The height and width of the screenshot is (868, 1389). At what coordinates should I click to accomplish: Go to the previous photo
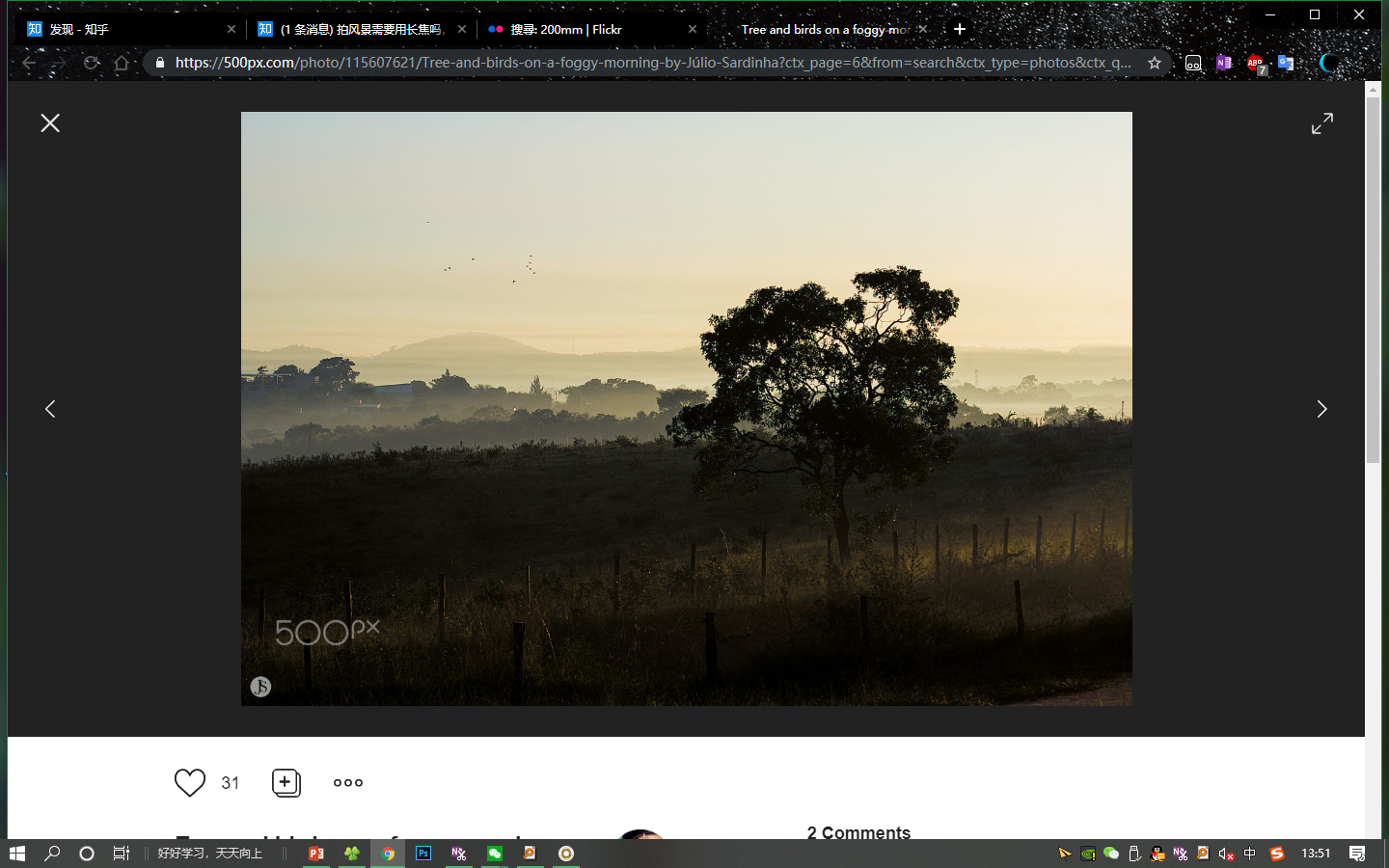pos(50,409)
